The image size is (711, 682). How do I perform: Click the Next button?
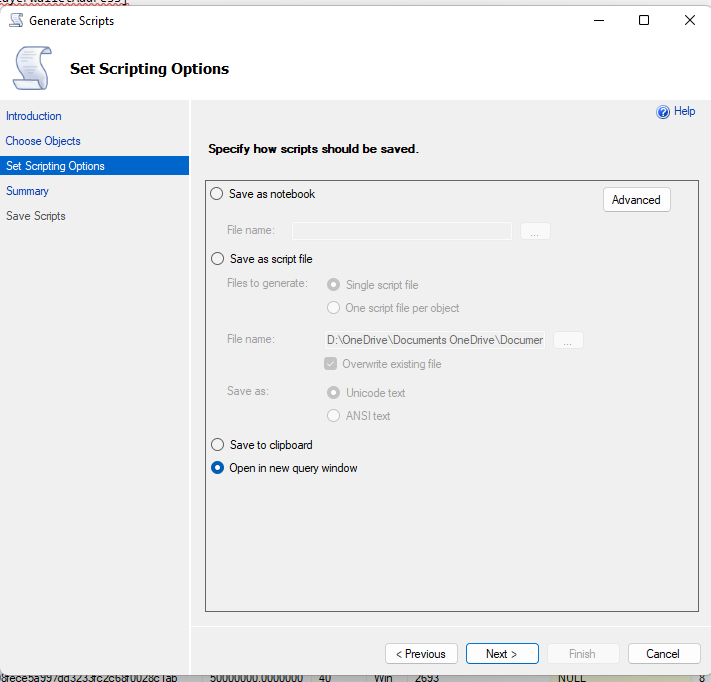point(502,654)
